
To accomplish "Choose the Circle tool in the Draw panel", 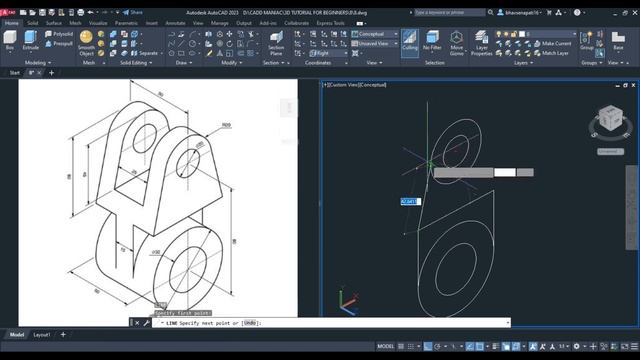I will tap(192, 43).
